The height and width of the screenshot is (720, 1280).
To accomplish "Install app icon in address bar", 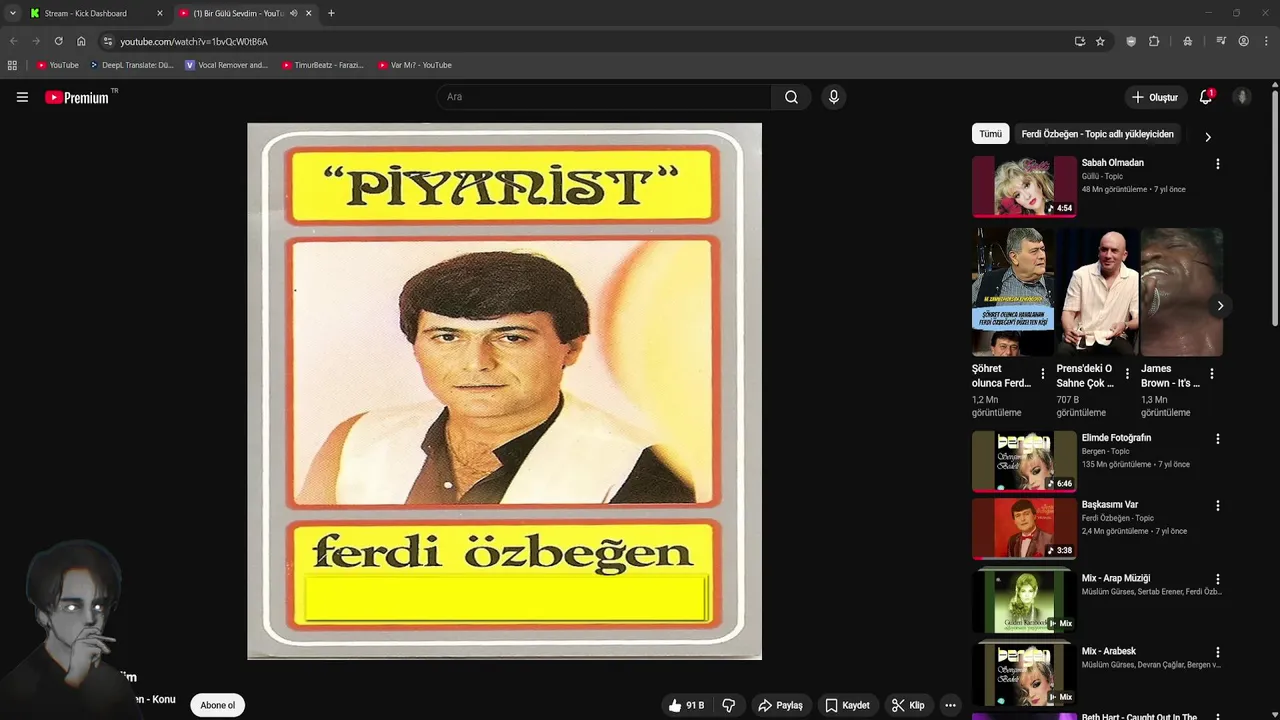I will 1080,41.
